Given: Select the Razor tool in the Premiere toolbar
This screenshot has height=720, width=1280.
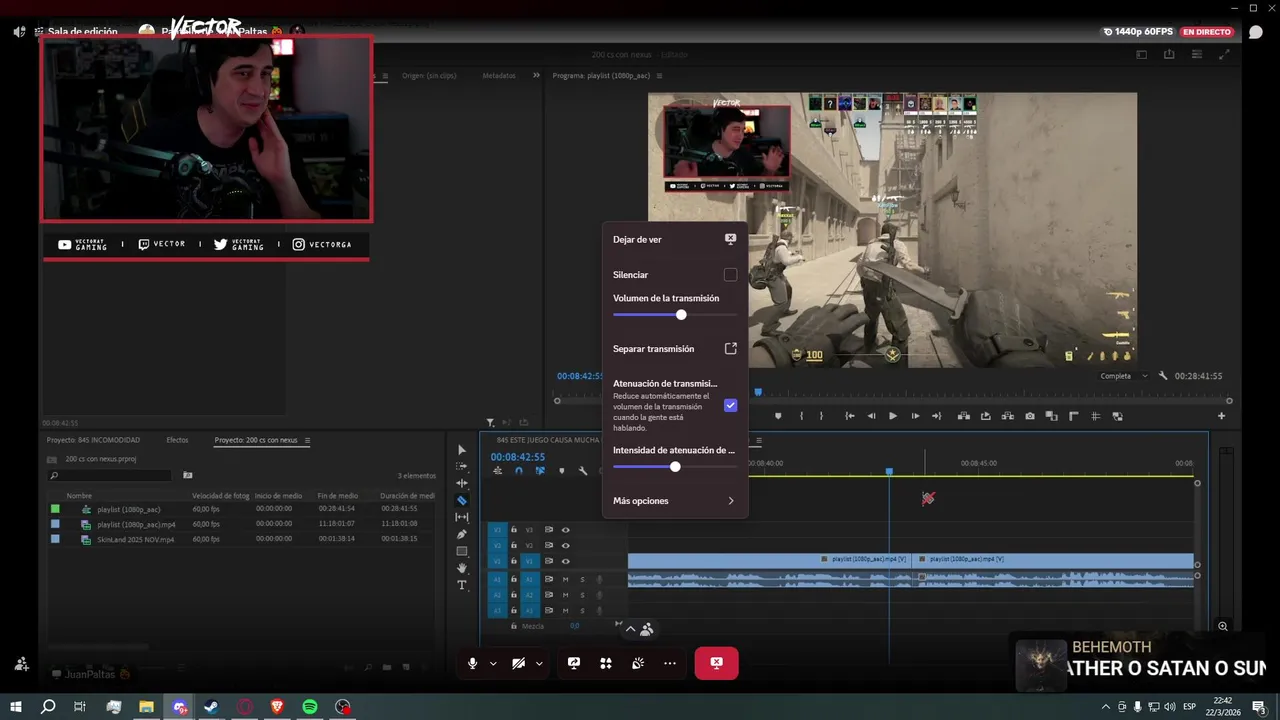Looking at the screenshot, I should tap(462, 500).
